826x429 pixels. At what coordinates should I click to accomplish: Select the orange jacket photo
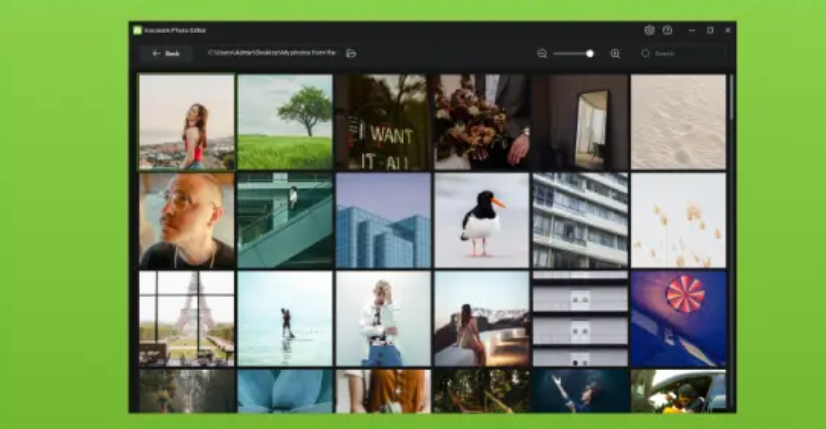[x=384, y=391]
